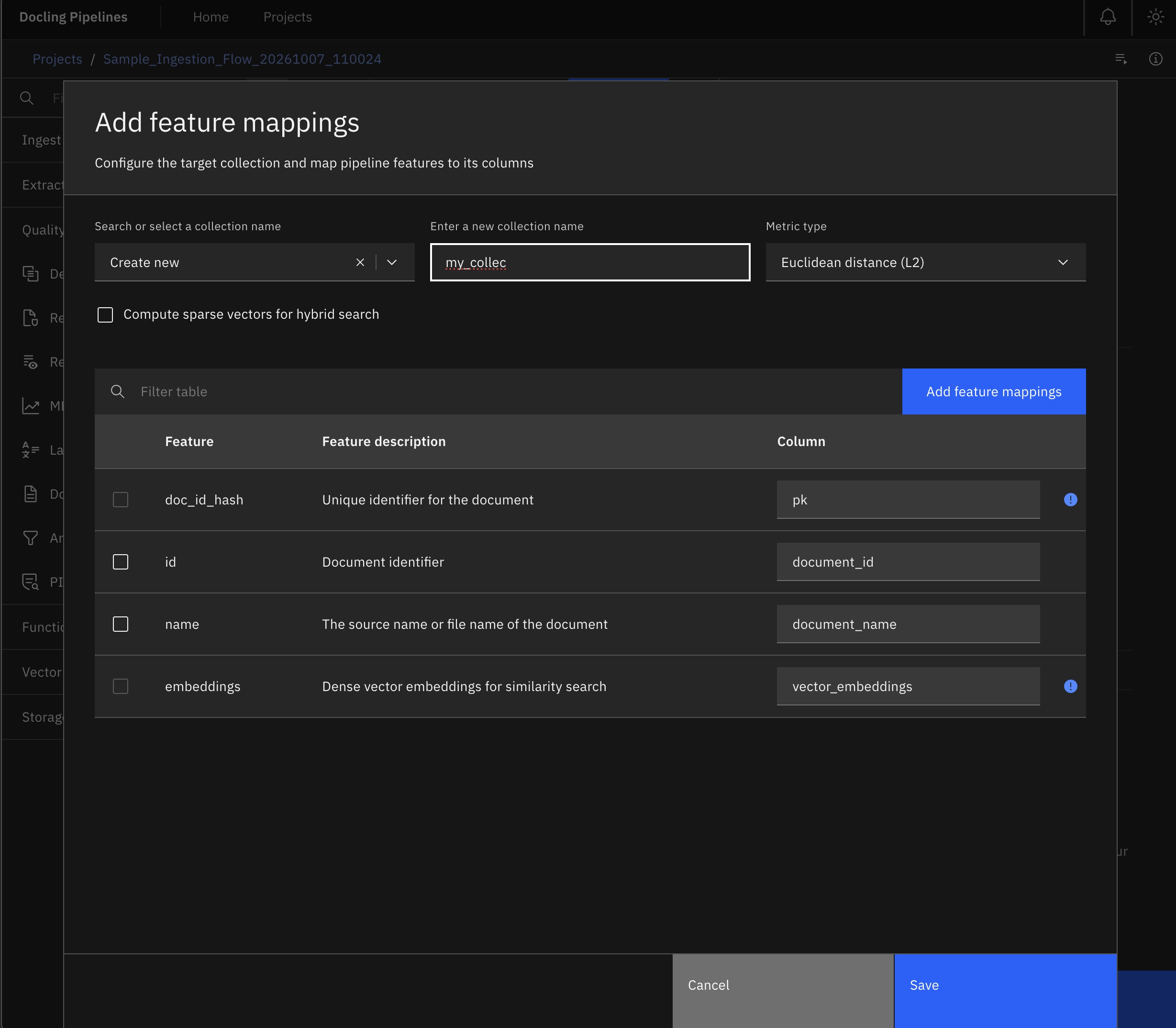Edit the document_id column field
1176x1028 pixels.
coord(908,561)
